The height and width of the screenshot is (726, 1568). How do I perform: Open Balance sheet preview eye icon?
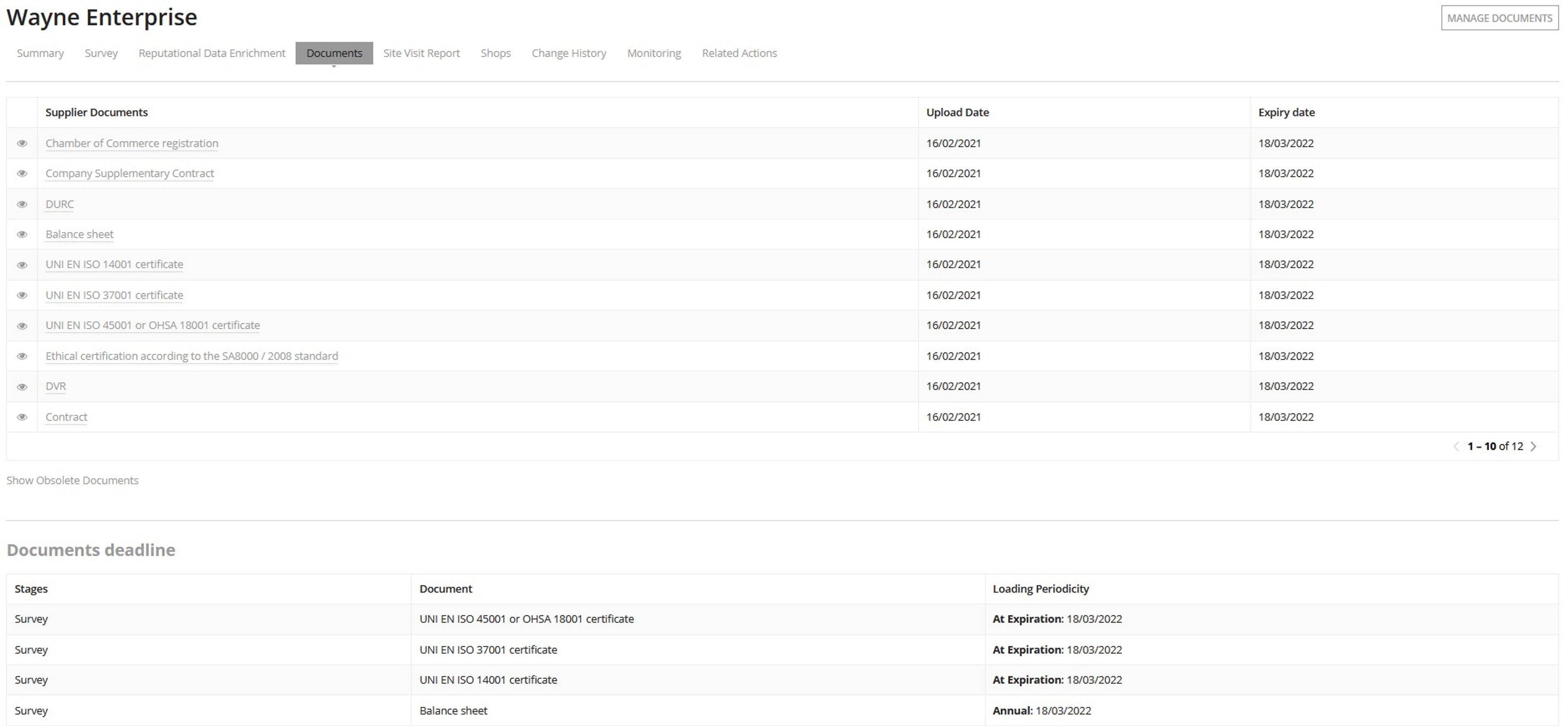point(22,234)
